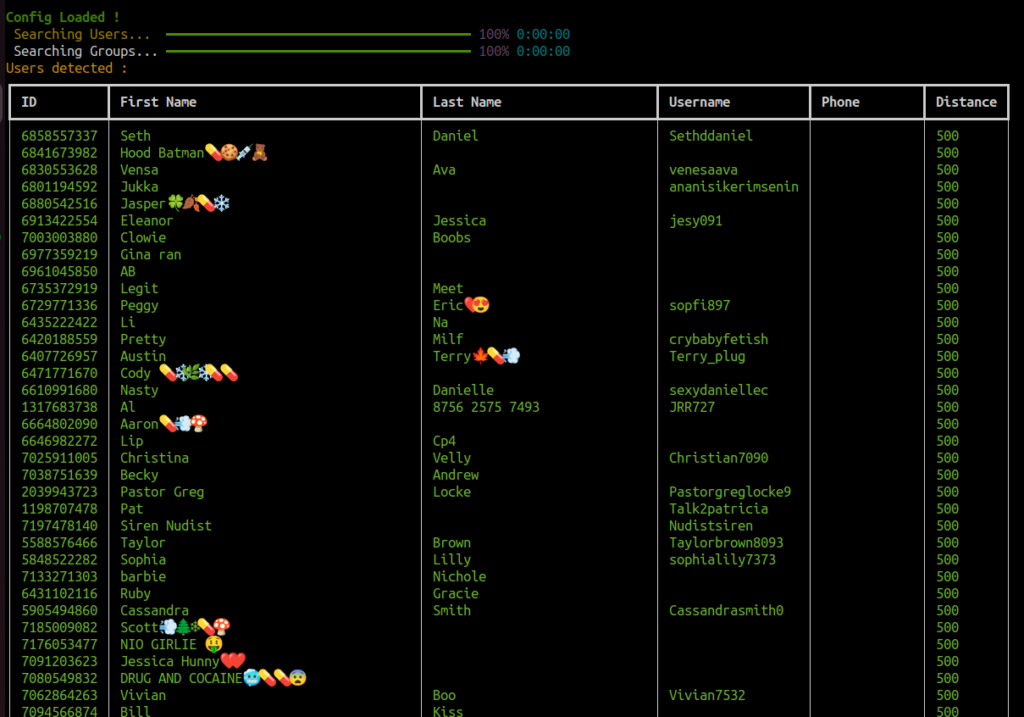Click username jesy091

tap(696, 221)
